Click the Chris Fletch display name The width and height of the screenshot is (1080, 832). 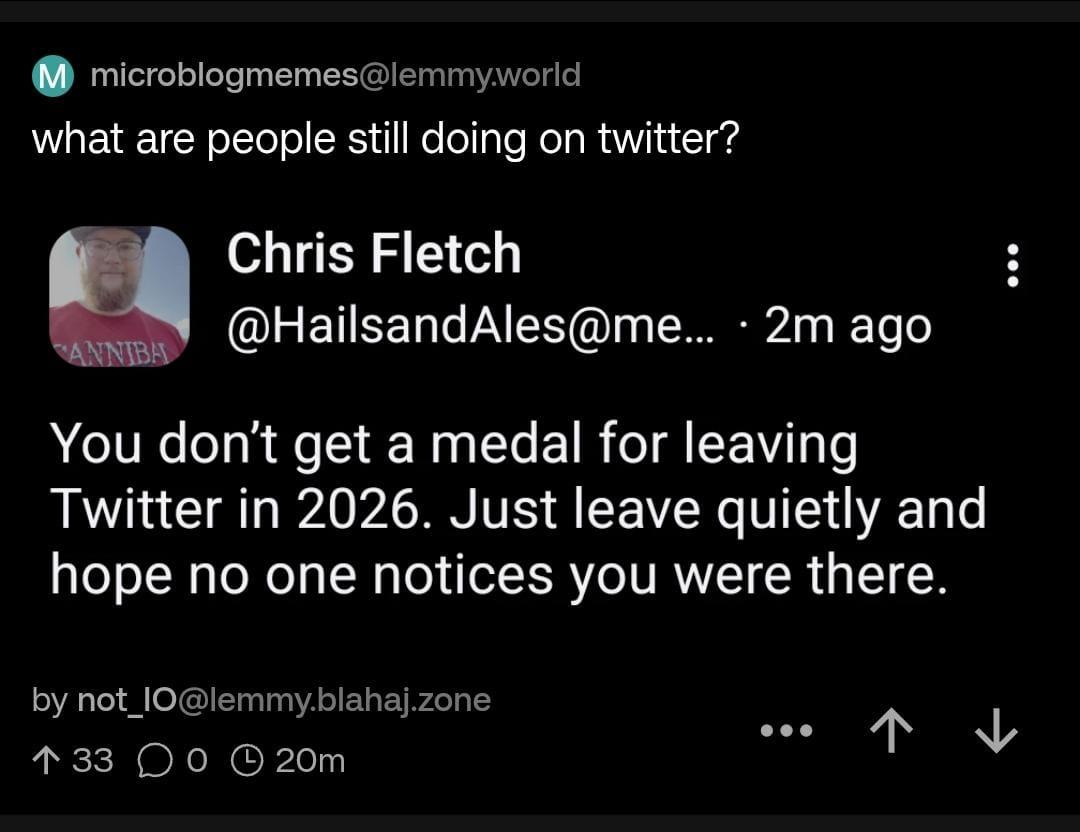374,254
